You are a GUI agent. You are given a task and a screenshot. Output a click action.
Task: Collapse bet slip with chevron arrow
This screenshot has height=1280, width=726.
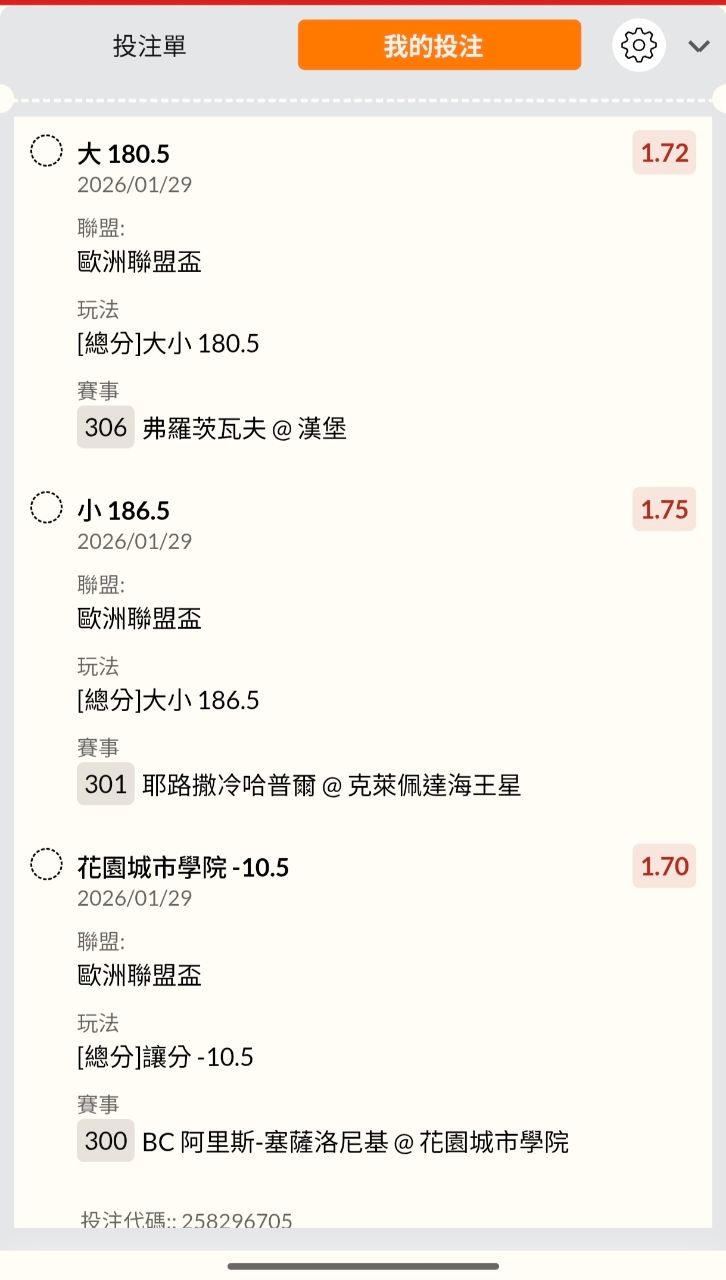(x=699, y=46)
